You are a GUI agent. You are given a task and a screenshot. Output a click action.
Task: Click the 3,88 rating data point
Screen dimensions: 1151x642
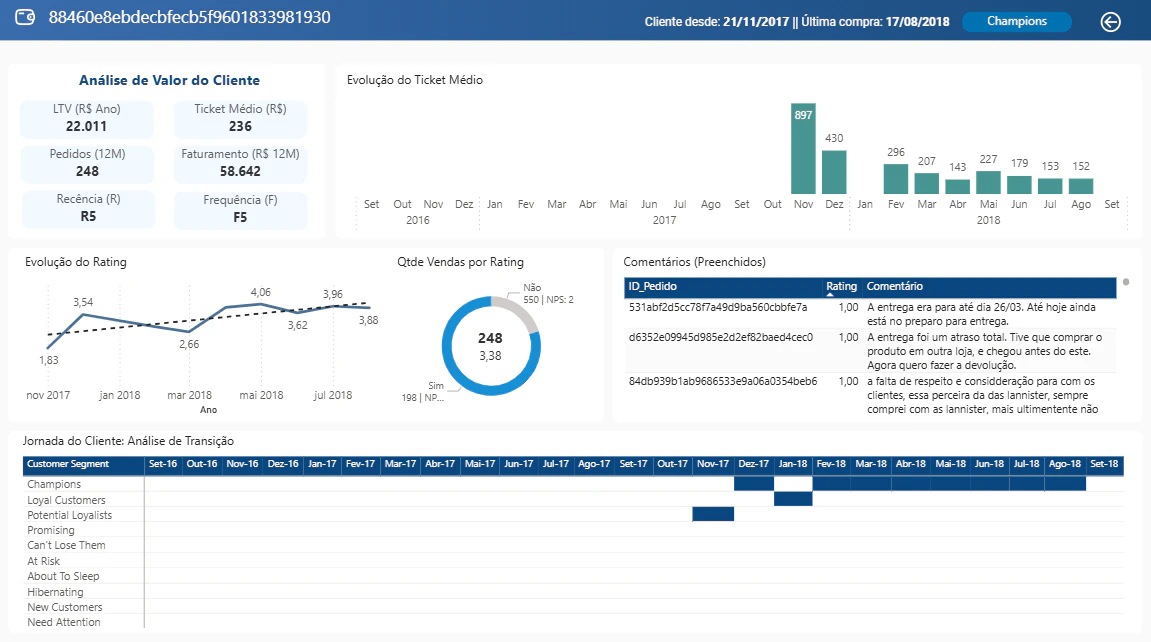(x=369, y=308)
